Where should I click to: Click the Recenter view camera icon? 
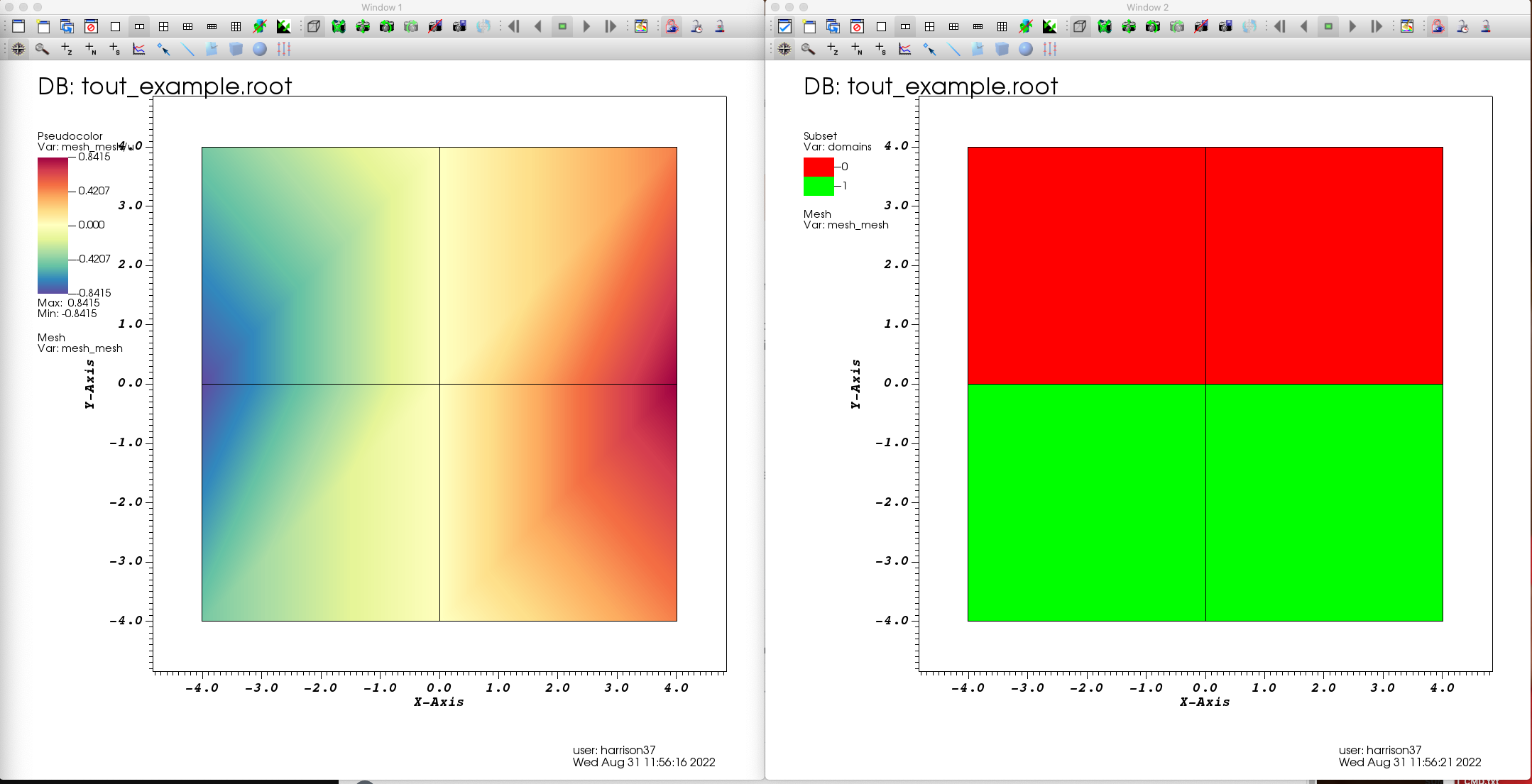click(x=363, y=26)
